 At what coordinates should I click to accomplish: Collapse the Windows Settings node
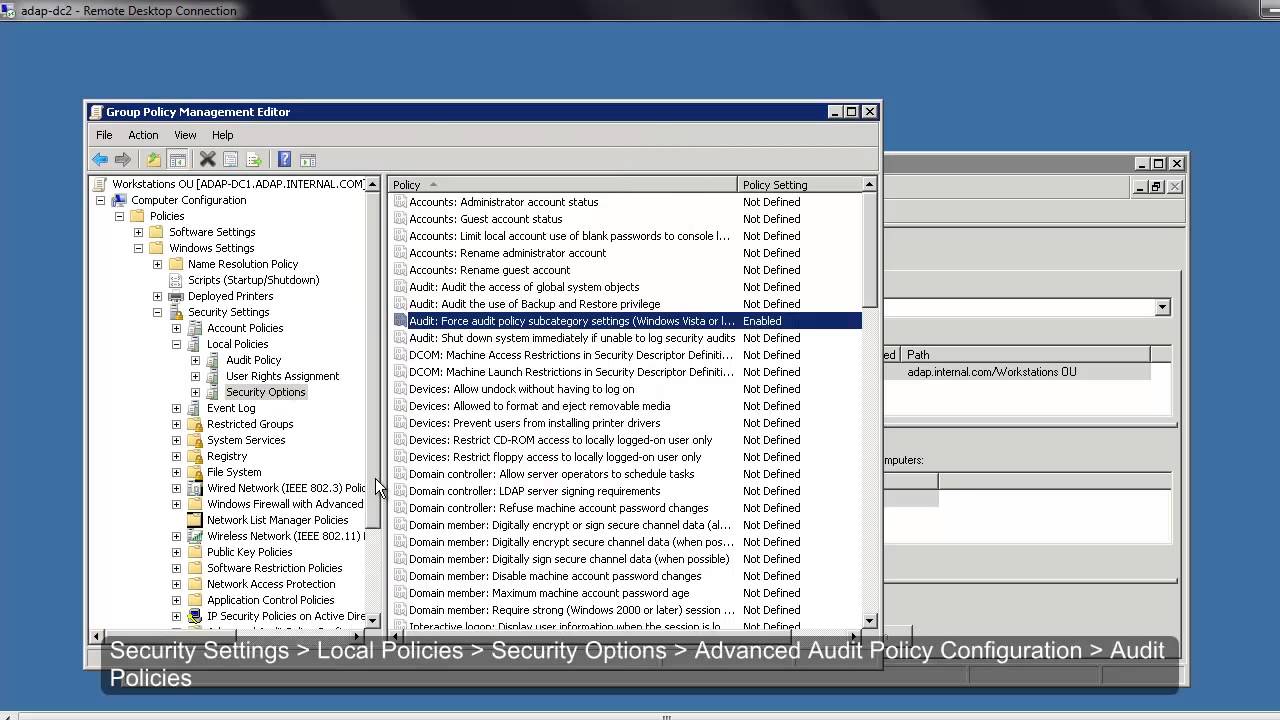click(x=138, y=248)
